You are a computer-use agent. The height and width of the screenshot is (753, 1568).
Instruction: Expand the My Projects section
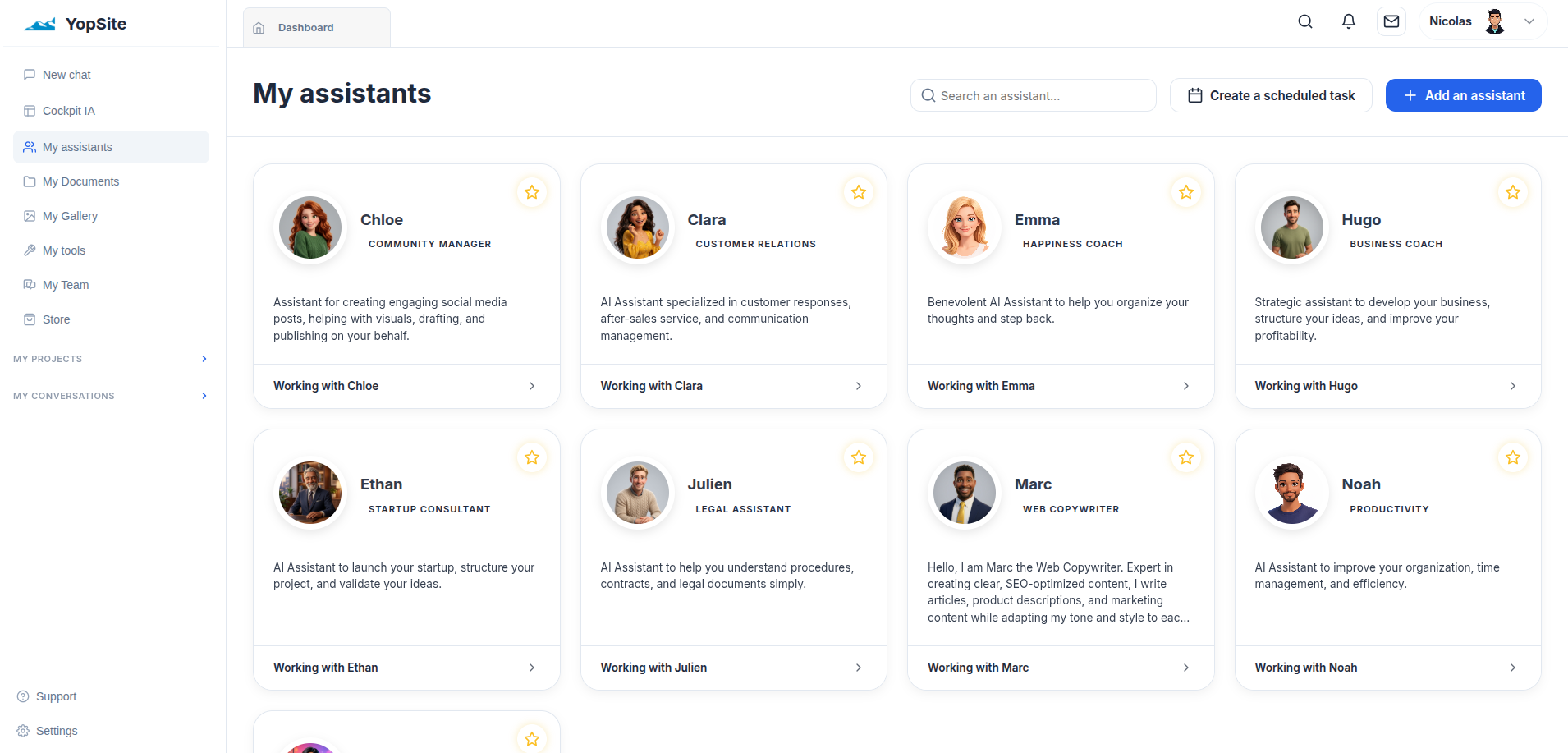click(x=111, y=359)
